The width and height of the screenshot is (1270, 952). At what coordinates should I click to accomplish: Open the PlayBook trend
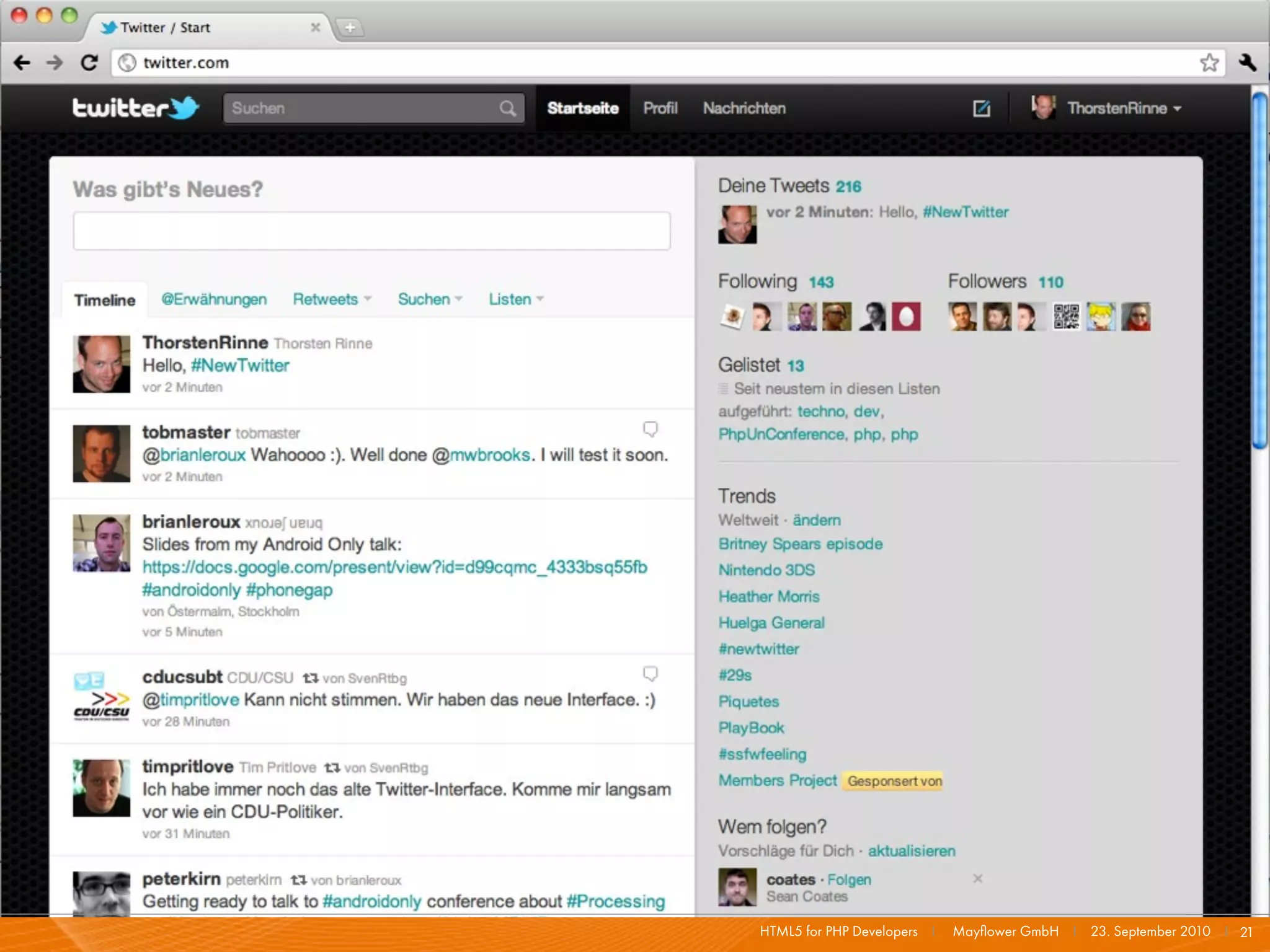pos(751,728)
